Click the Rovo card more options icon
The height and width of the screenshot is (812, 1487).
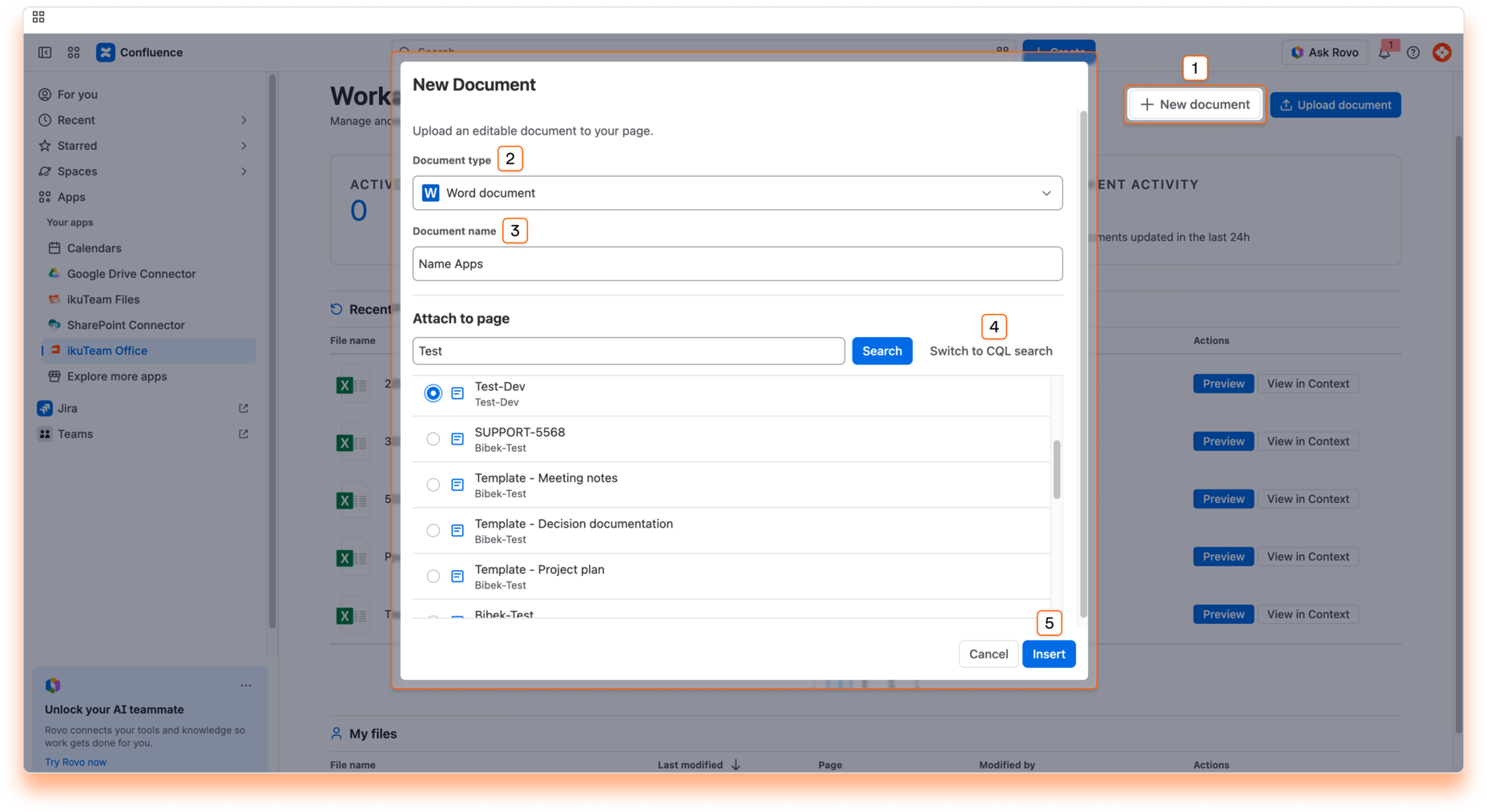[x=246, y=685]
